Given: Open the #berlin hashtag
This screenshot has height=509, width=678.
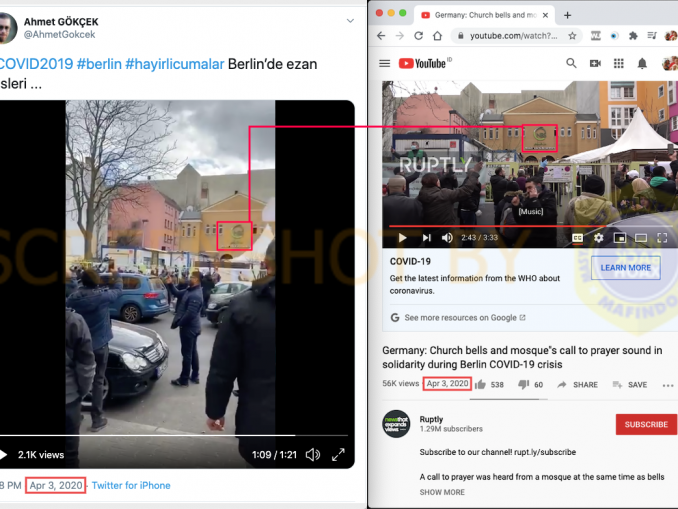Looking at the screenshot, I should [99, 64].
